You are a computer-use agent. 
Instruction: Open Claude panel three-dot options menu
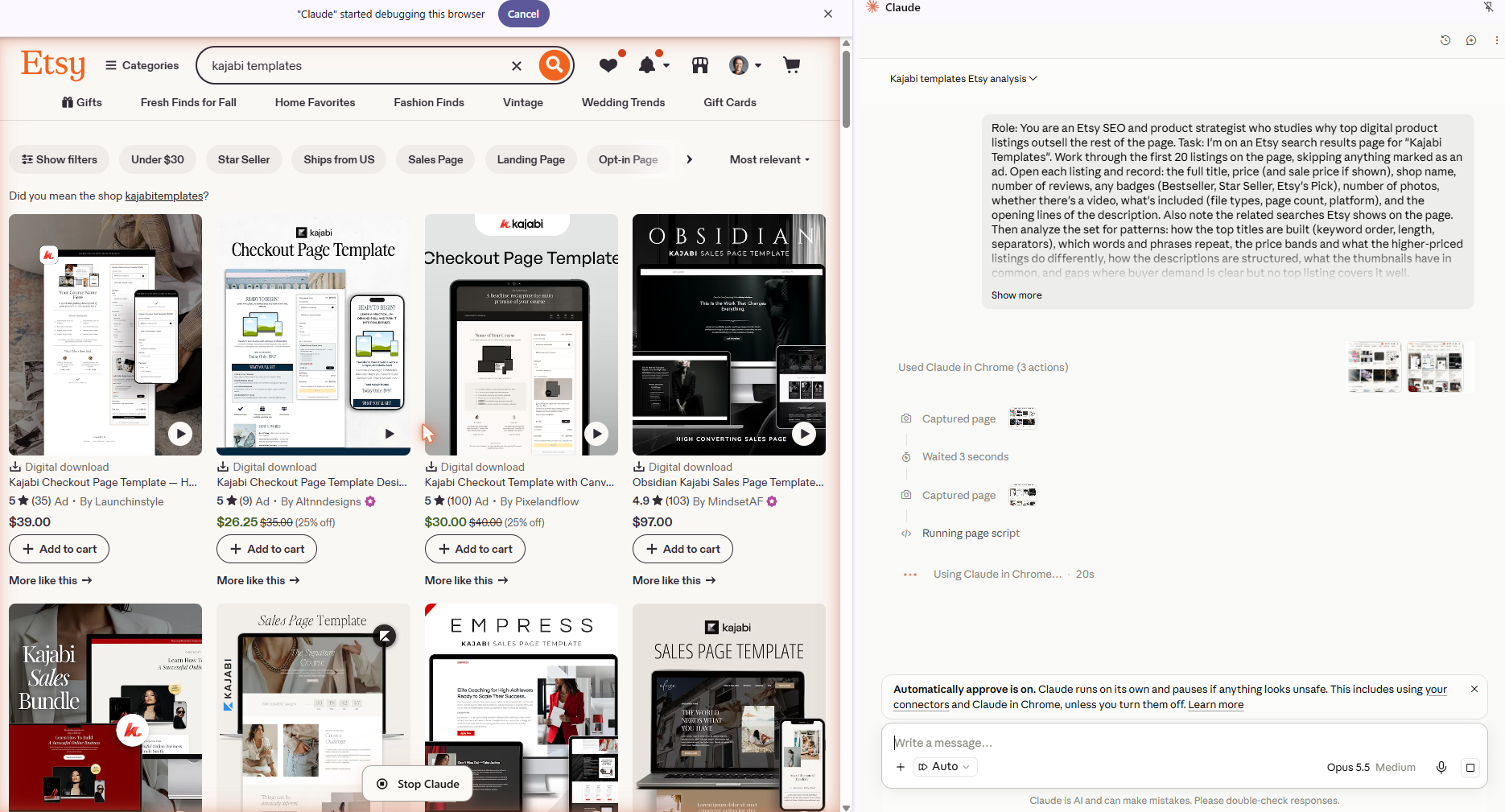(1496, 40)
